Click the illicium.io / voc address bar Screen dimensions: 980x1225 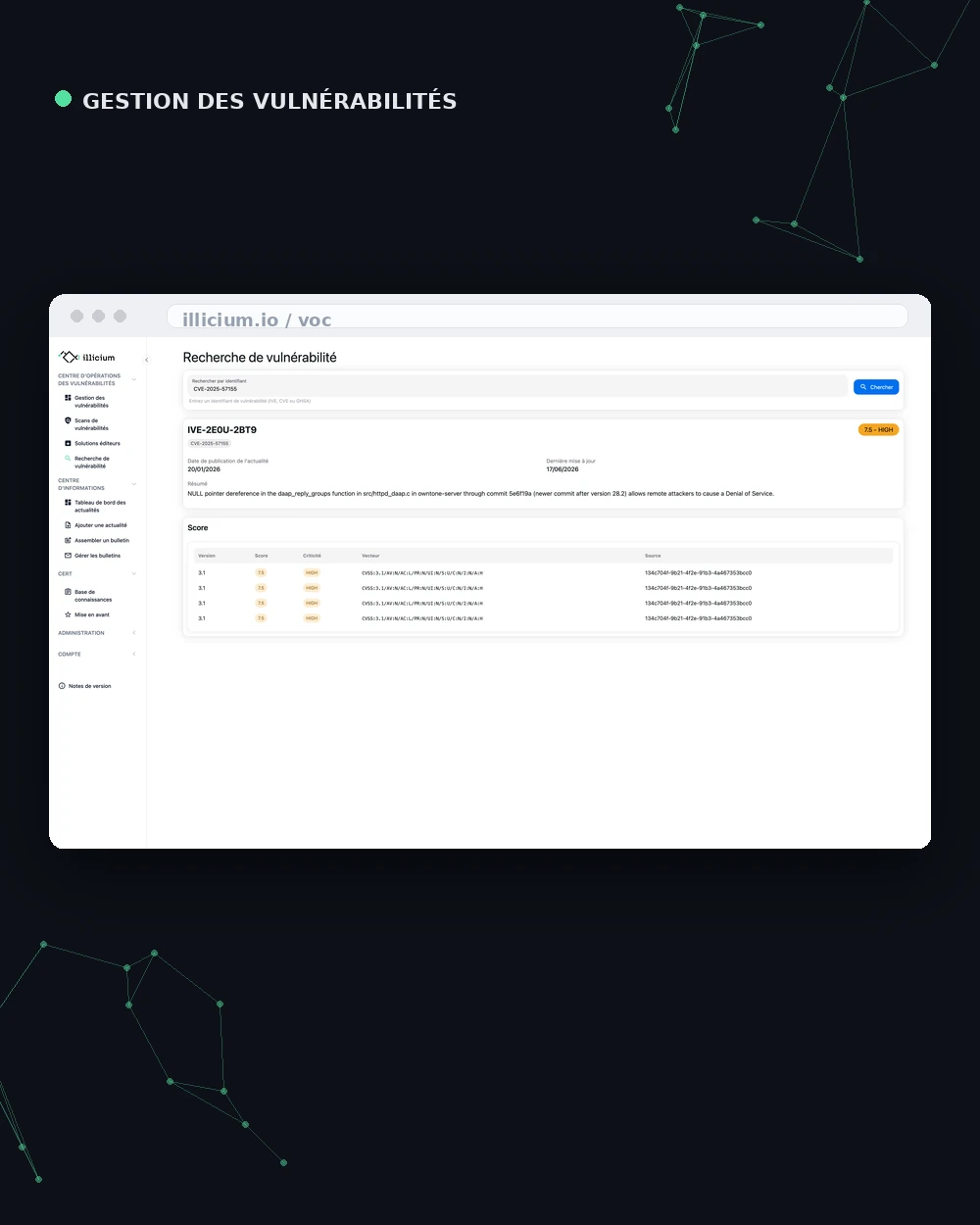(x=537, y=318)
